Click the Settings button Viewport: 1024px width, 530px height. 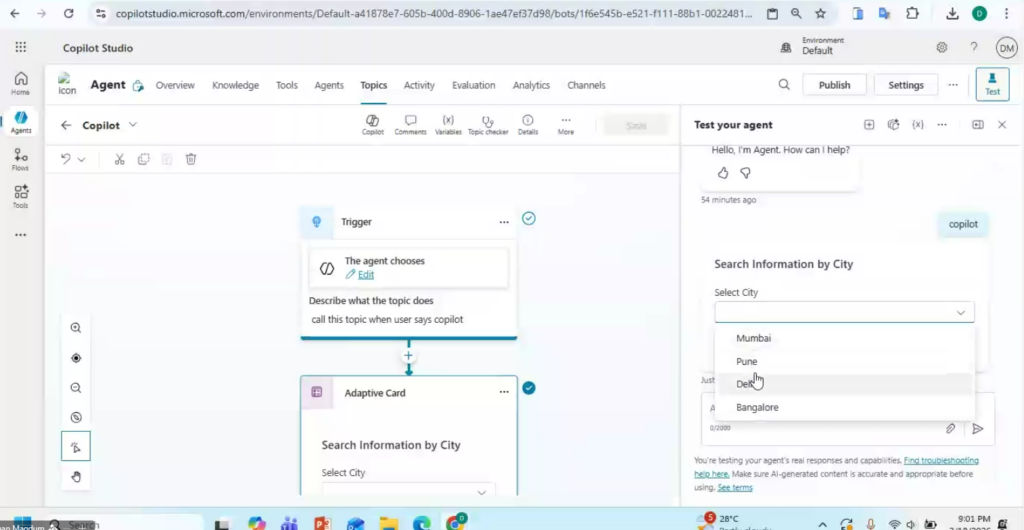point(905,85)
